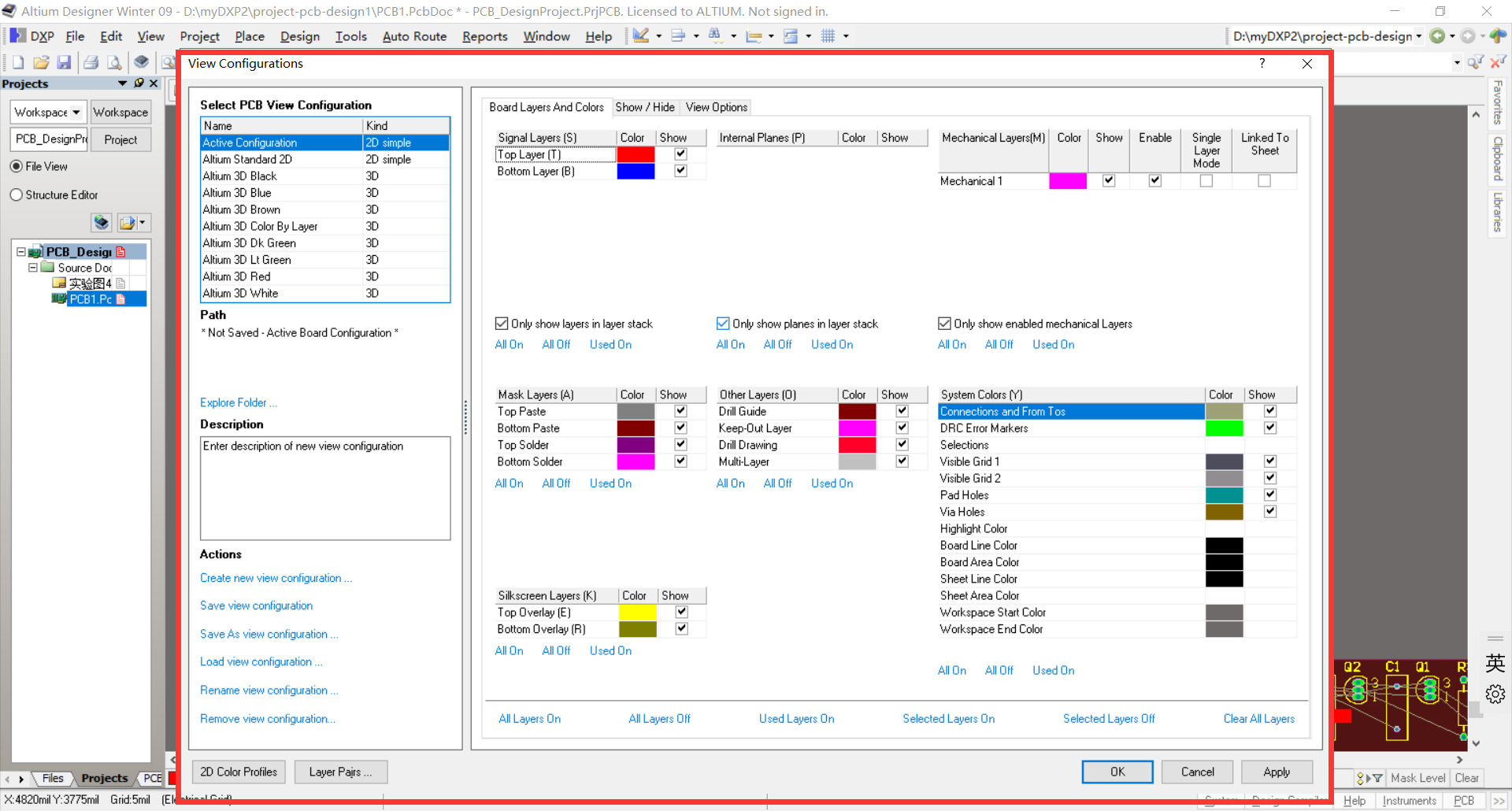Click the settings gear icon at right edge

pos(1495,694)
